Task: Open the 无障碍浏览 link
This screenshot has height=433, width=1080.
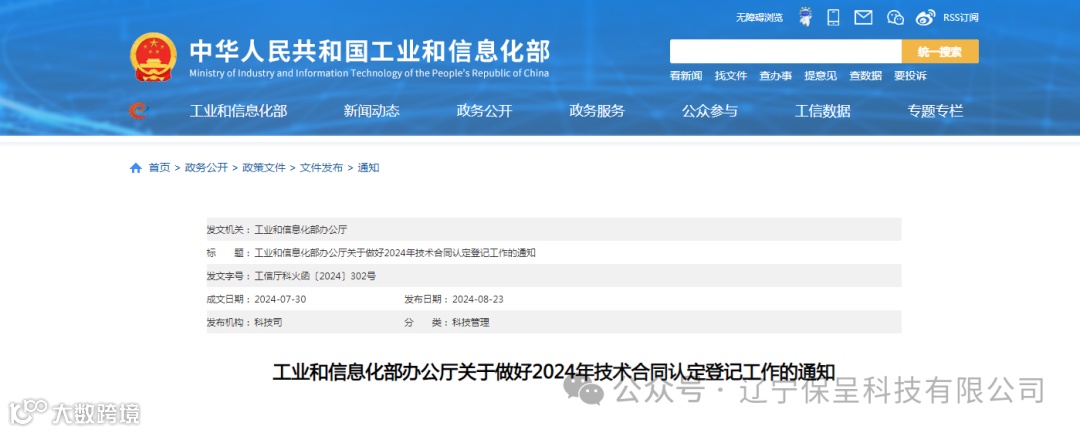Action: click(x=759, y=18)
